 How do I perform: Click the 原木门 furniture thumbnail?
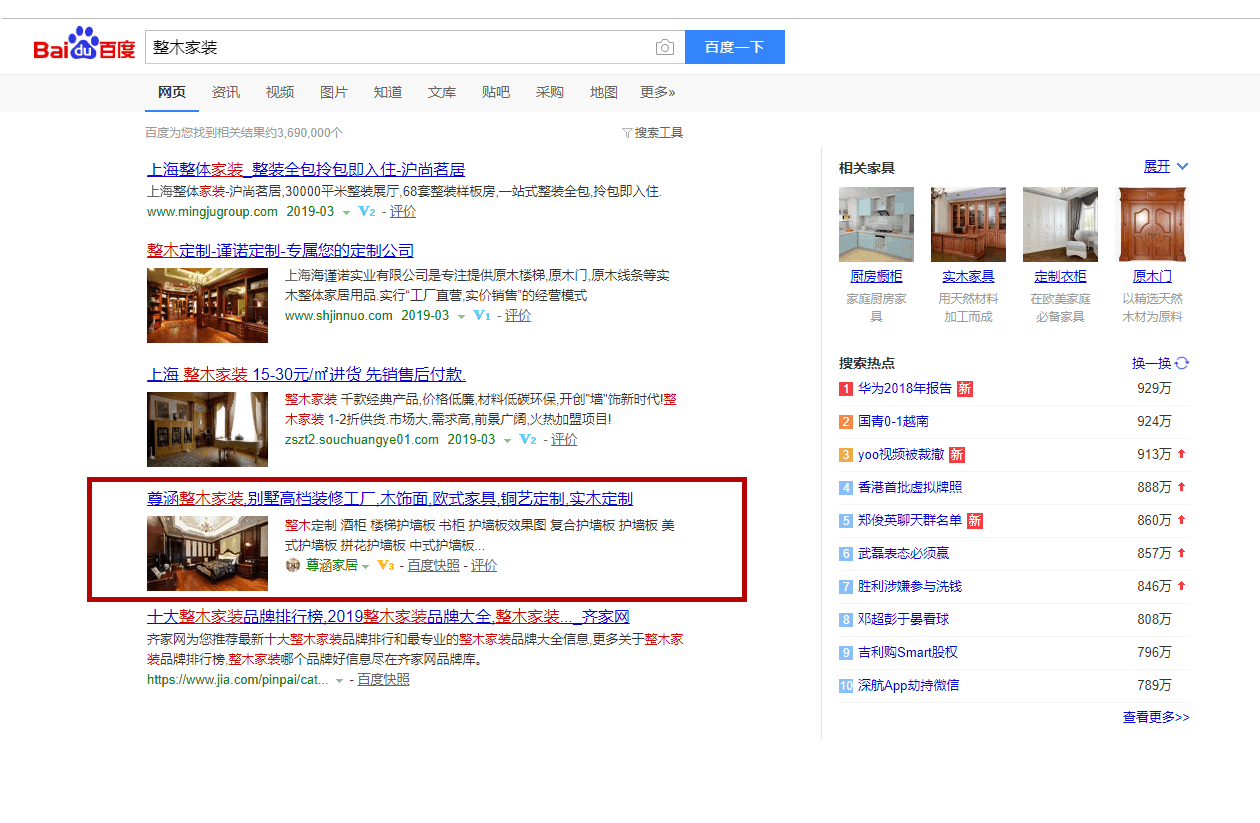point(1152,224)
